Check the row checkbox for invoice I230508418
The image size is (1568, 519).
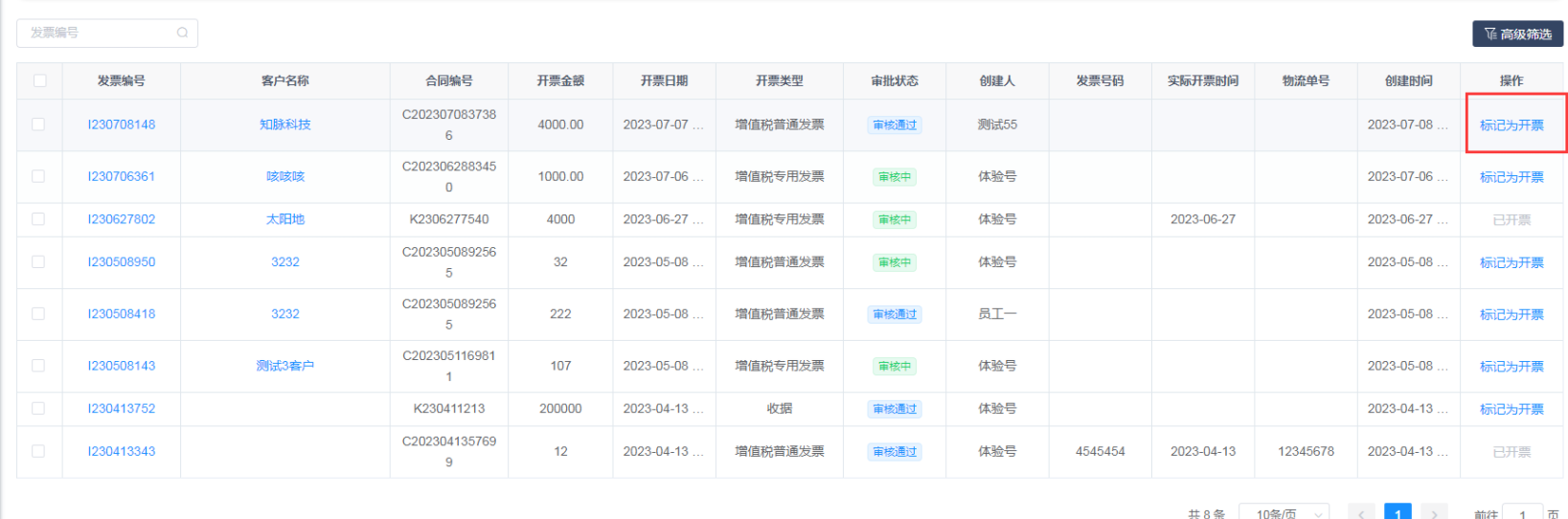[x=38, y=313]
